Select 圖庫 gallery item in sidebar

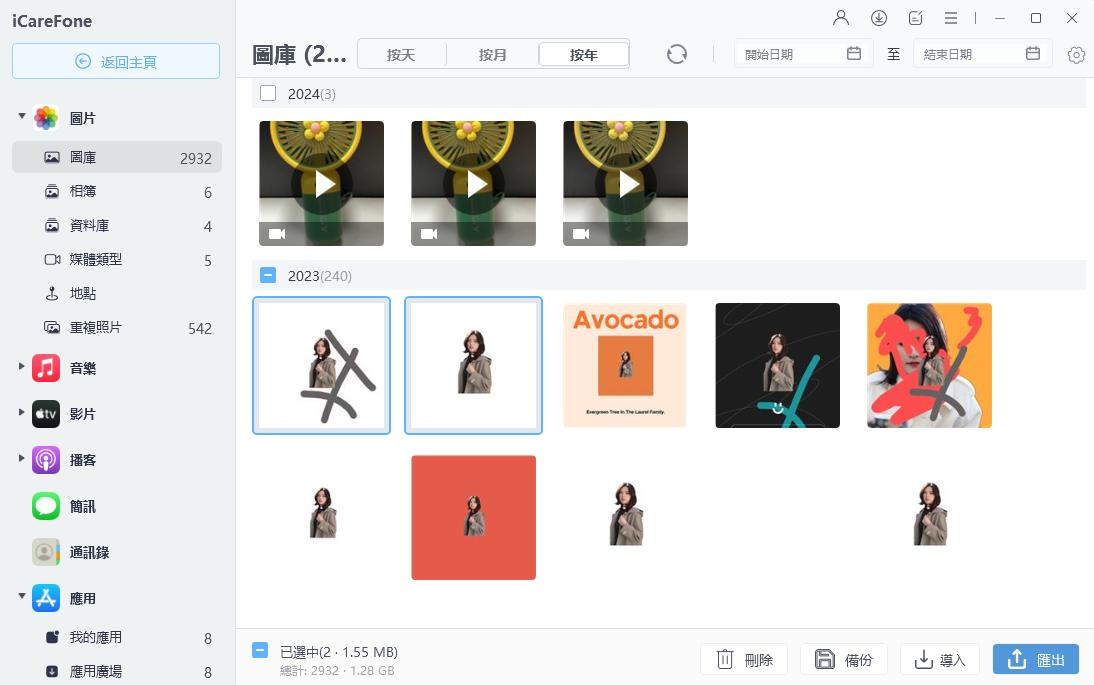click(x=117, y=158)
